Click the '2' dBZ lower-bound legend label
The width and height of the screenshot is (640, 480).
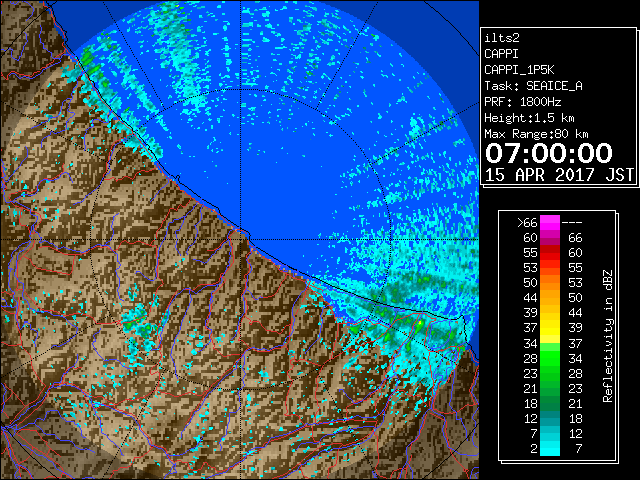[x=533, y=449]
